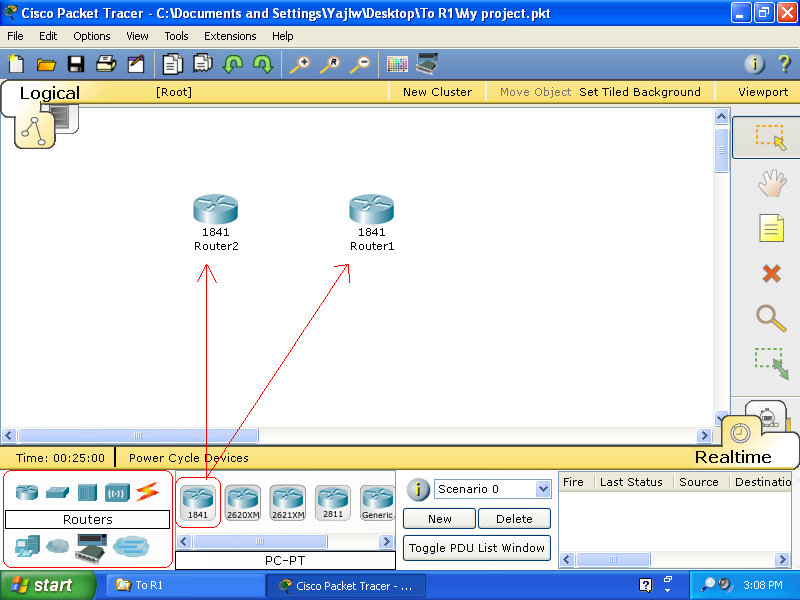Open the Activity Wizard icon
This screenshot has height=600, width=800.
coord(136,64)
